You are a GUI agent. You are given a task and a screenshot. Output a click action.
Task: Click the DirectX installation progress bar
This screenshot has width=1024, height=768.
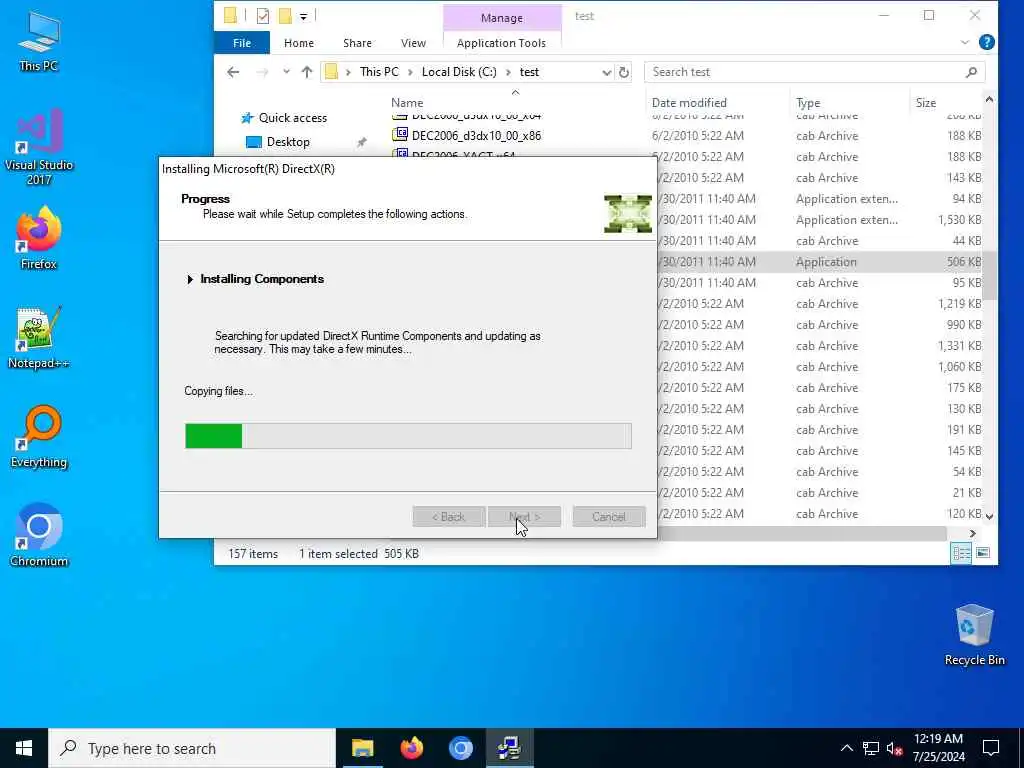408,436
